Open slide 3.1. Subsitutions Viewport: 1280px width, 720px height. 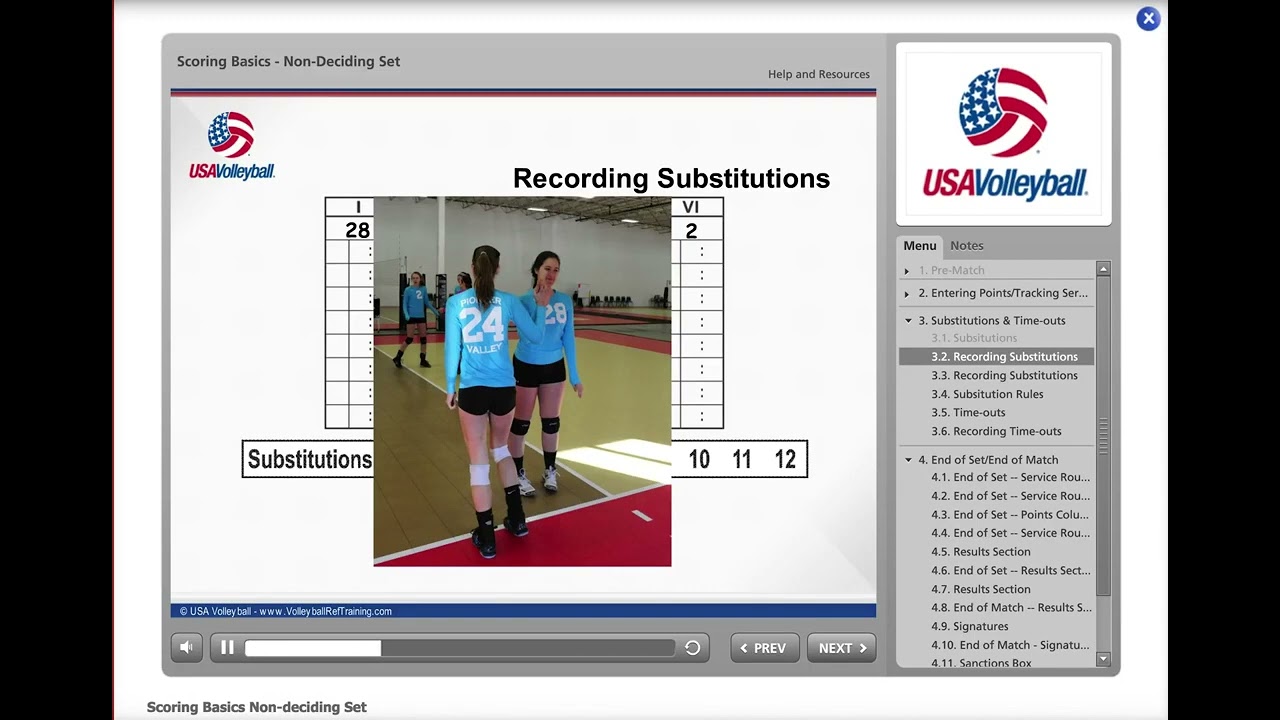click(x=974, y=338)
